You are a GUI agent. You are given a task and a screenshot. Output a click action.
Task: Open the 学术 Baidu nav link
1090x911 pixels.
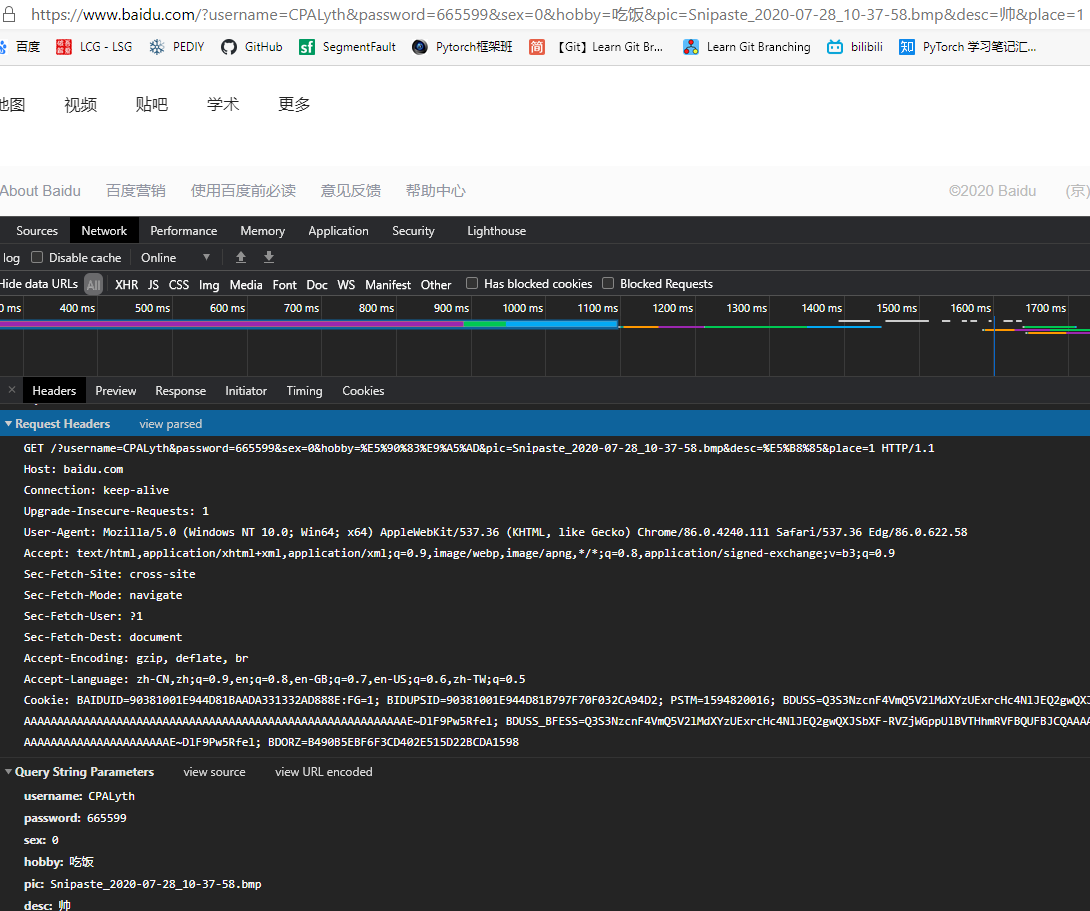point(223,104)
